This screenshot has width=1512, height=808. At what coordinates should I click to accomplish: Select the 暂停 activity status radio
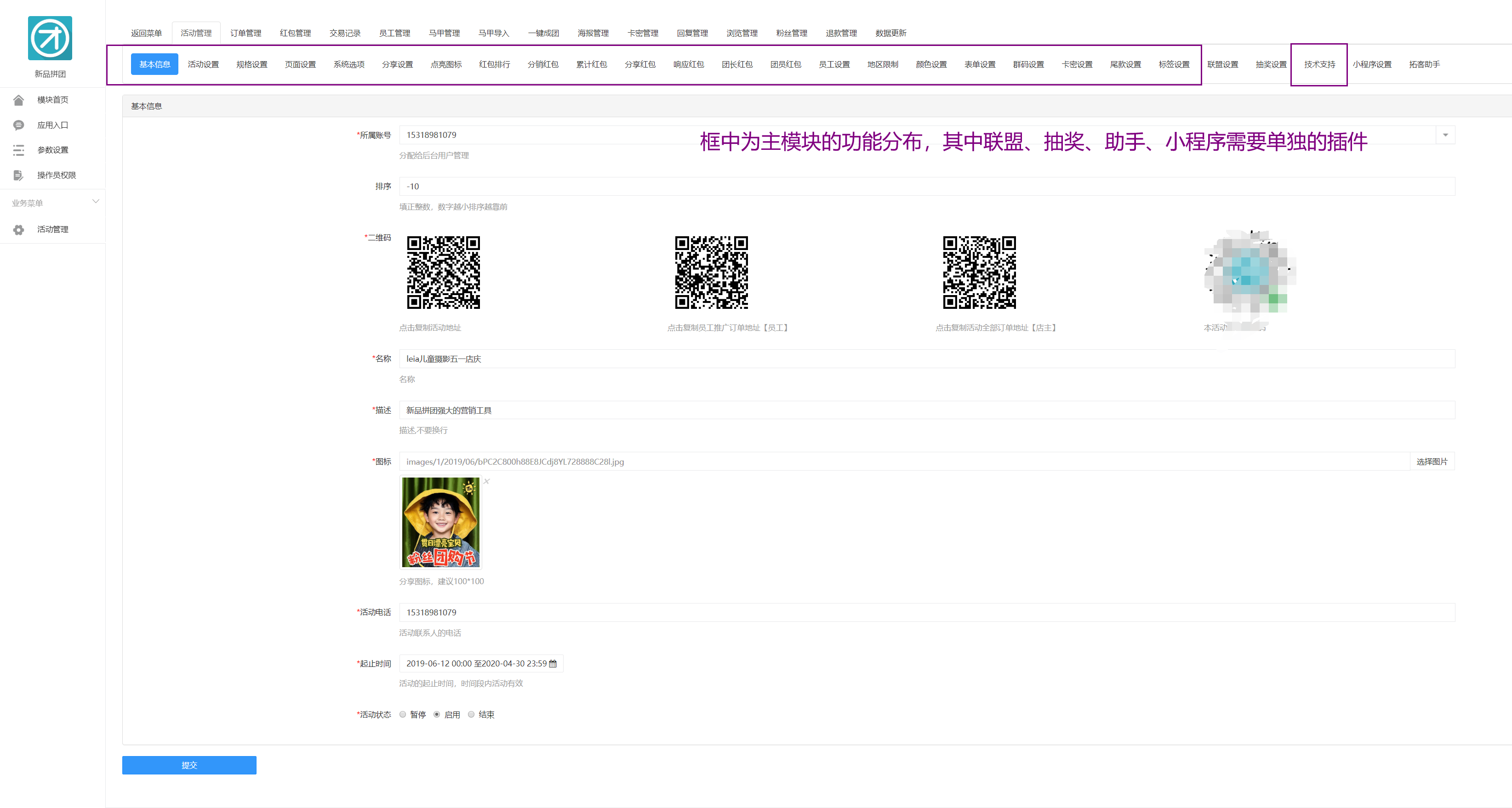pyautogui.click(x=403, y=715)
